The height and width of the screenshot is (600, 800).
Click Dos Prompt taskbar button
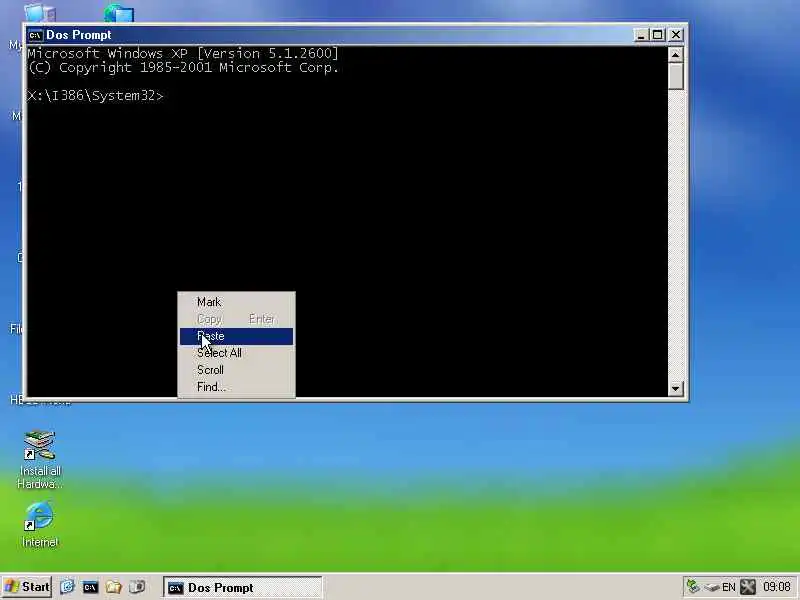(x=242, y=587)
